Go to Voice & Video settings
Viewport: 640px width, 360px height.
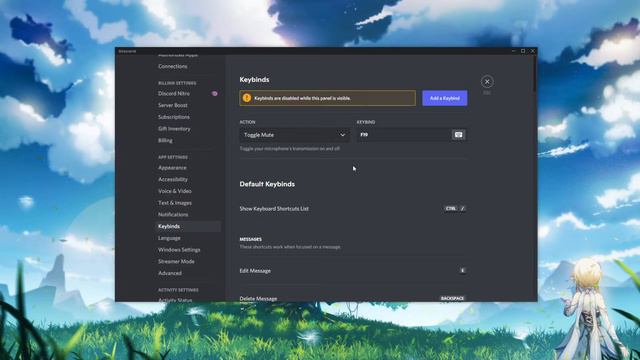tap(175, 191)
